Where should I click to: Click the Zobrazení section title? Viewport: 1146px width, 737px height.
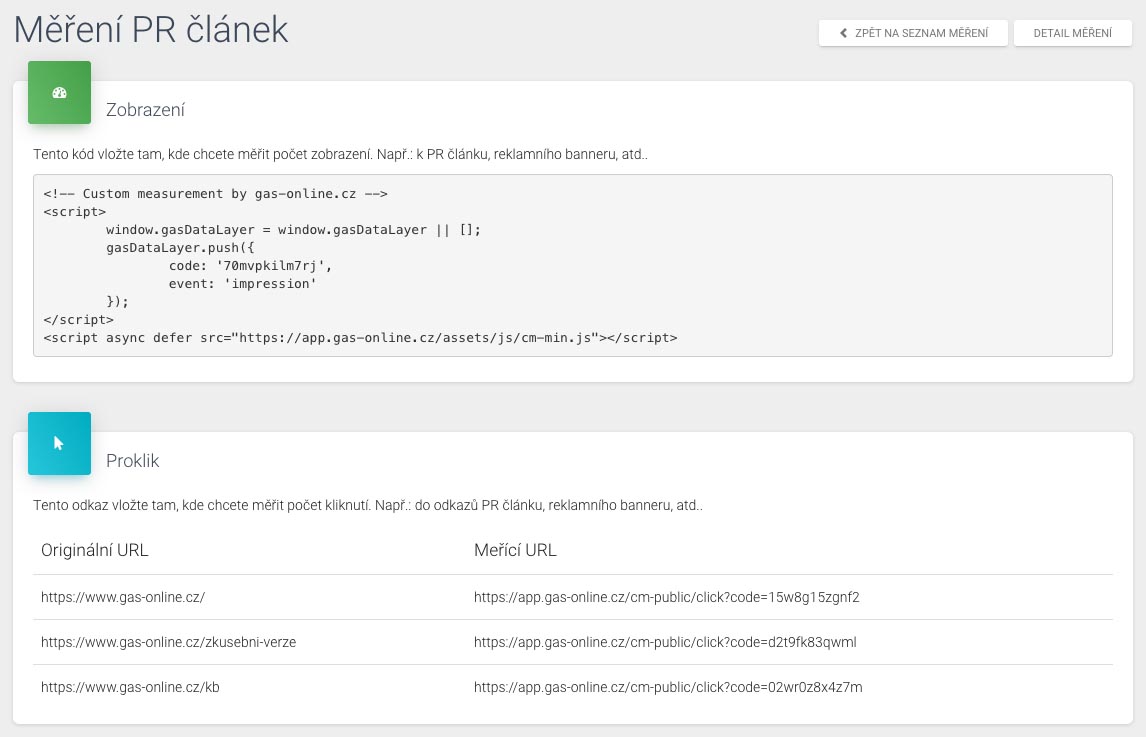coord(145,110)
